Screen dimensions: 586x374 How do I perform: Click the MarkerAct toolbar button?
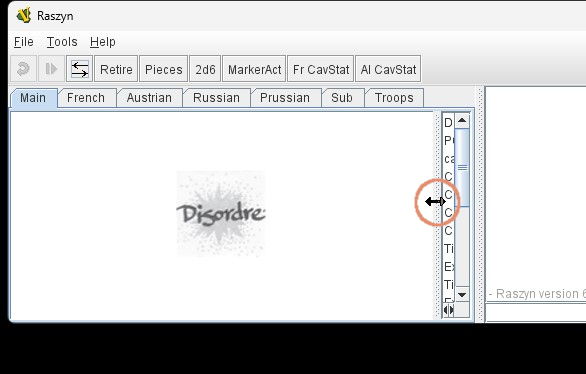254,69
